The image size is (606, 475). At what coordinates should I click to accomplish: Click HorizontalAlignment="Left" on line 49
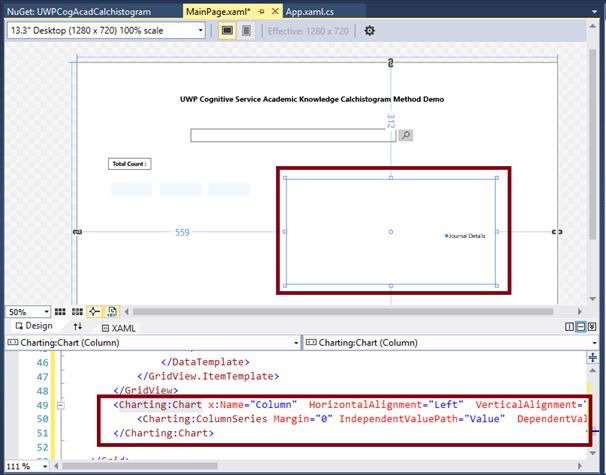pos(386,405)
